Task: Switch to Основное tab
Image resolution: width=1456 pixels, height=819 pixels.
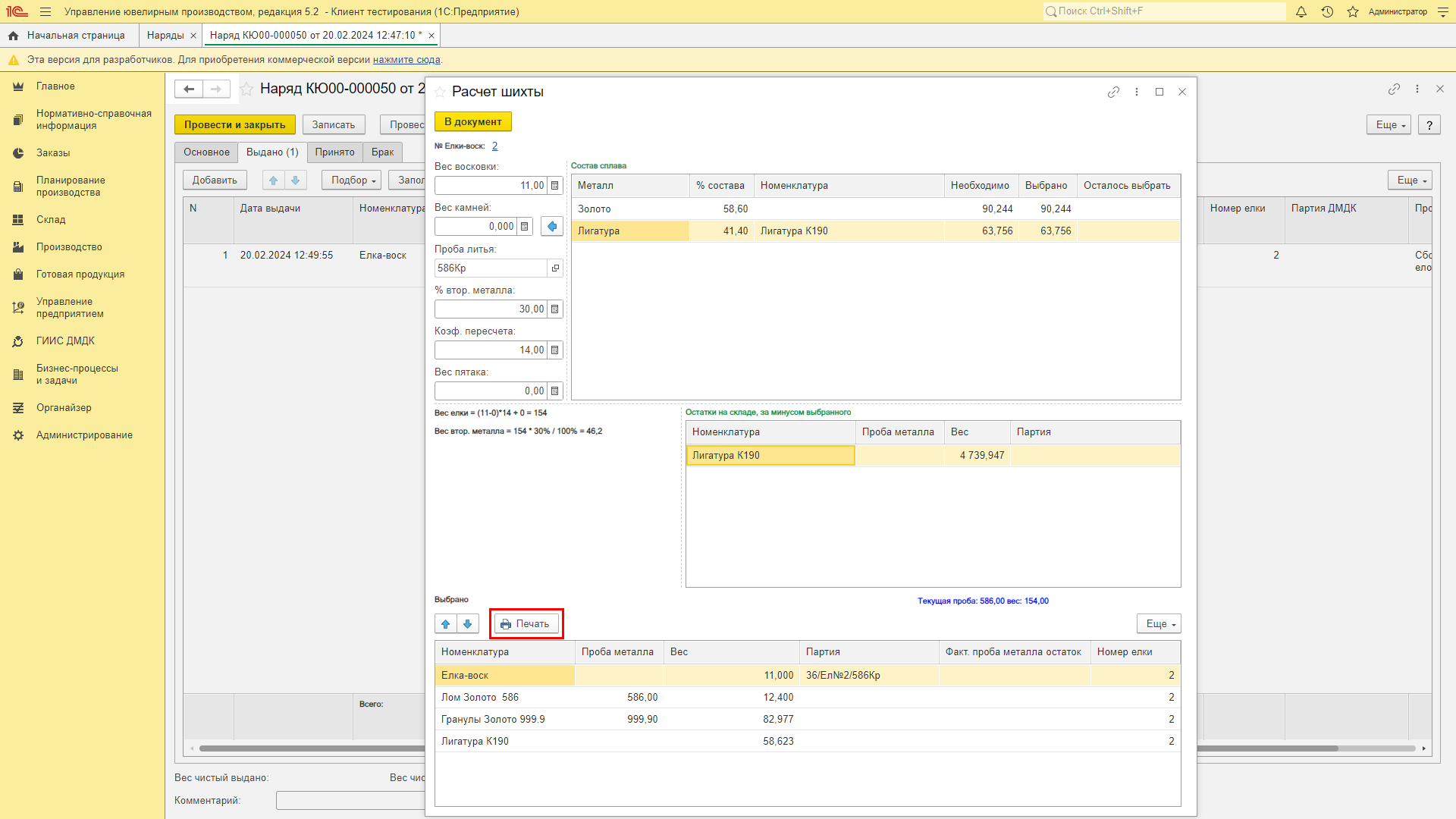Action: point(206,152)
